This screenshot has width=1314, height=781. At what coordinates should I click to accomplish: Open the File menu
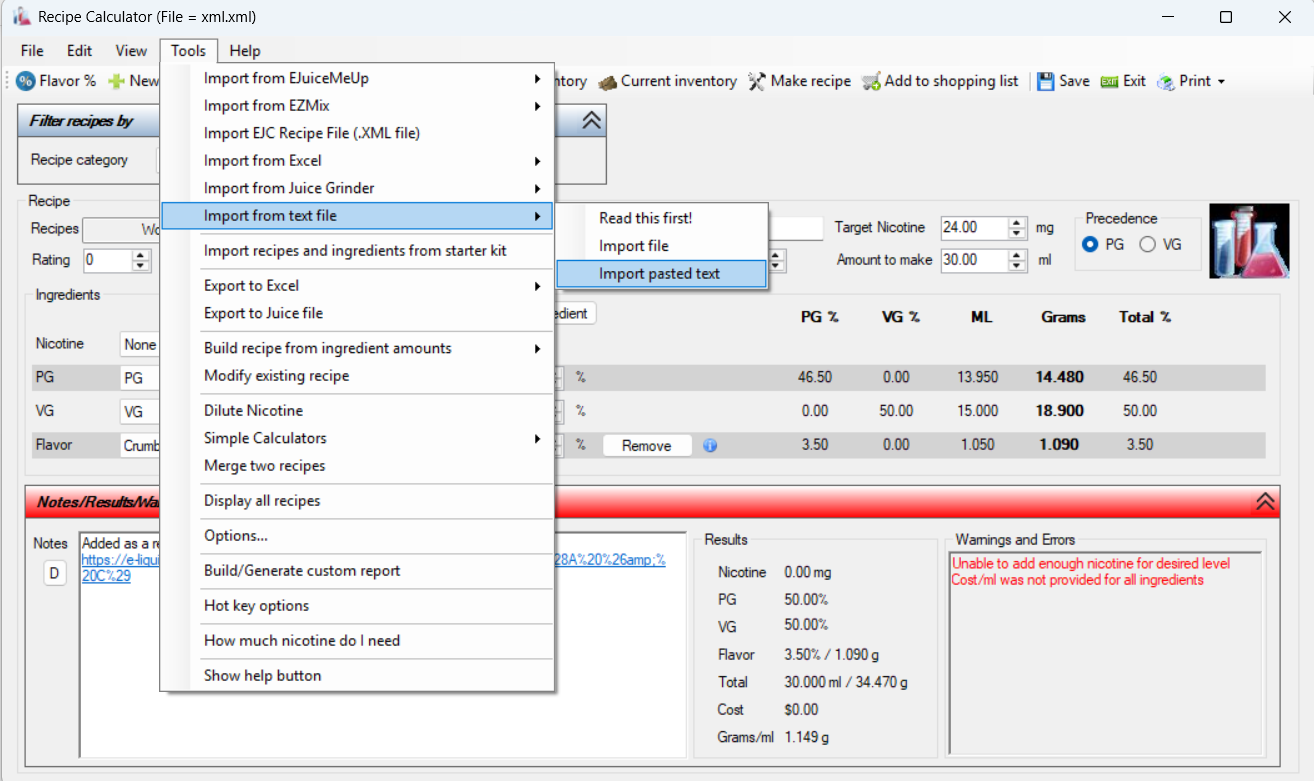(32, 51)
